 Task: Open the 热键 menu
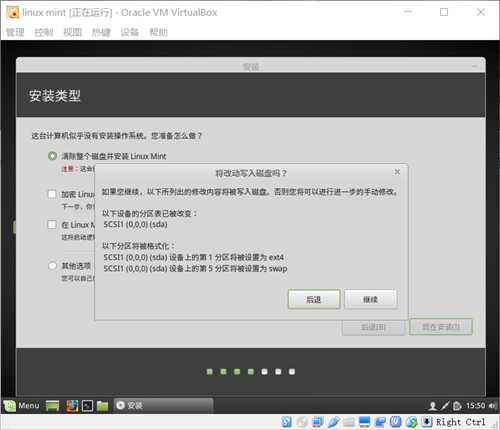click(101, 32)
